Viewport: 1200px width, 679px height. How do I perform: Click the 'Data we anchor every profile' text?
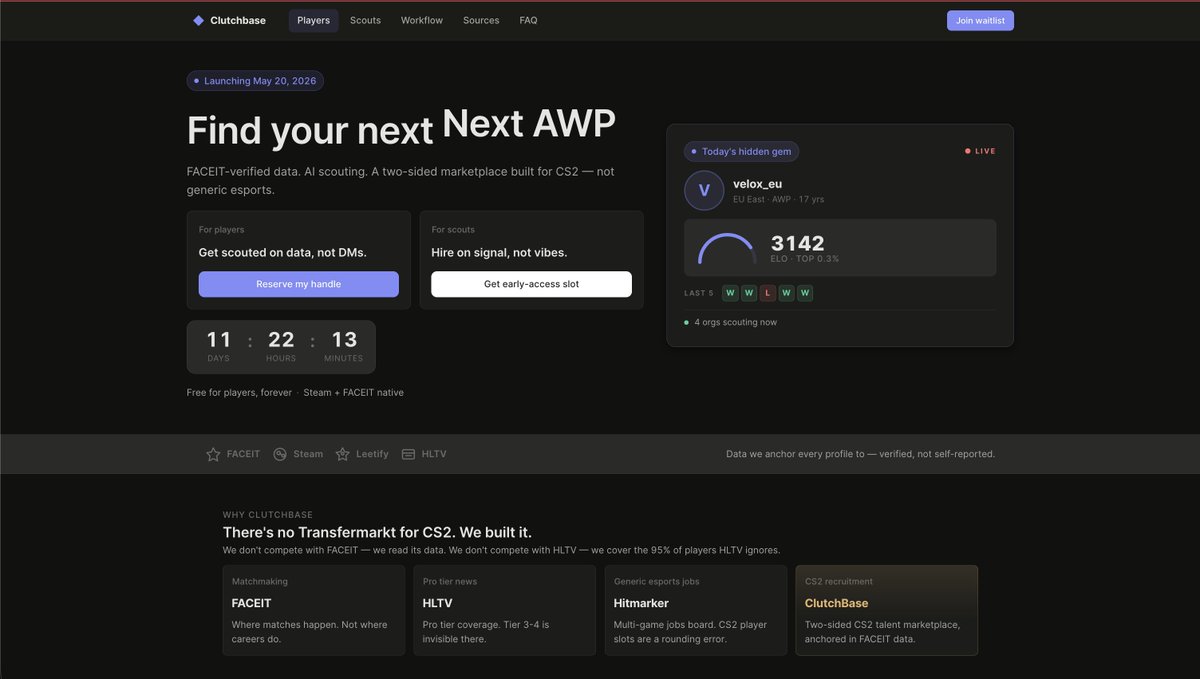[860, 454]
